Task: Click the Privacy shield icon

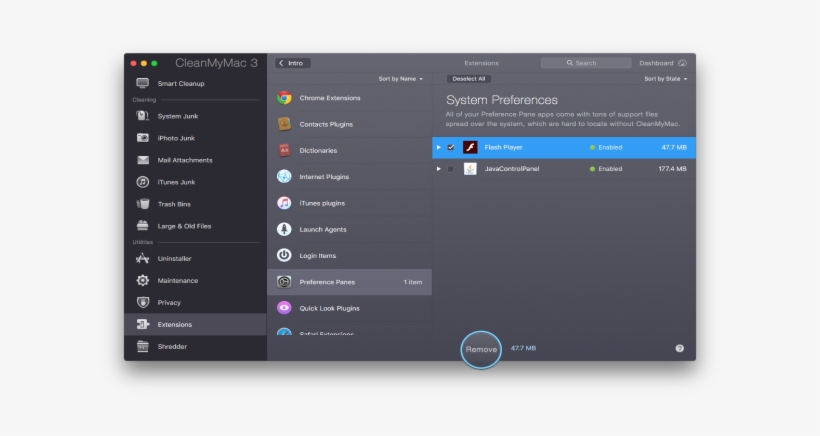Action: coord(142,302)
